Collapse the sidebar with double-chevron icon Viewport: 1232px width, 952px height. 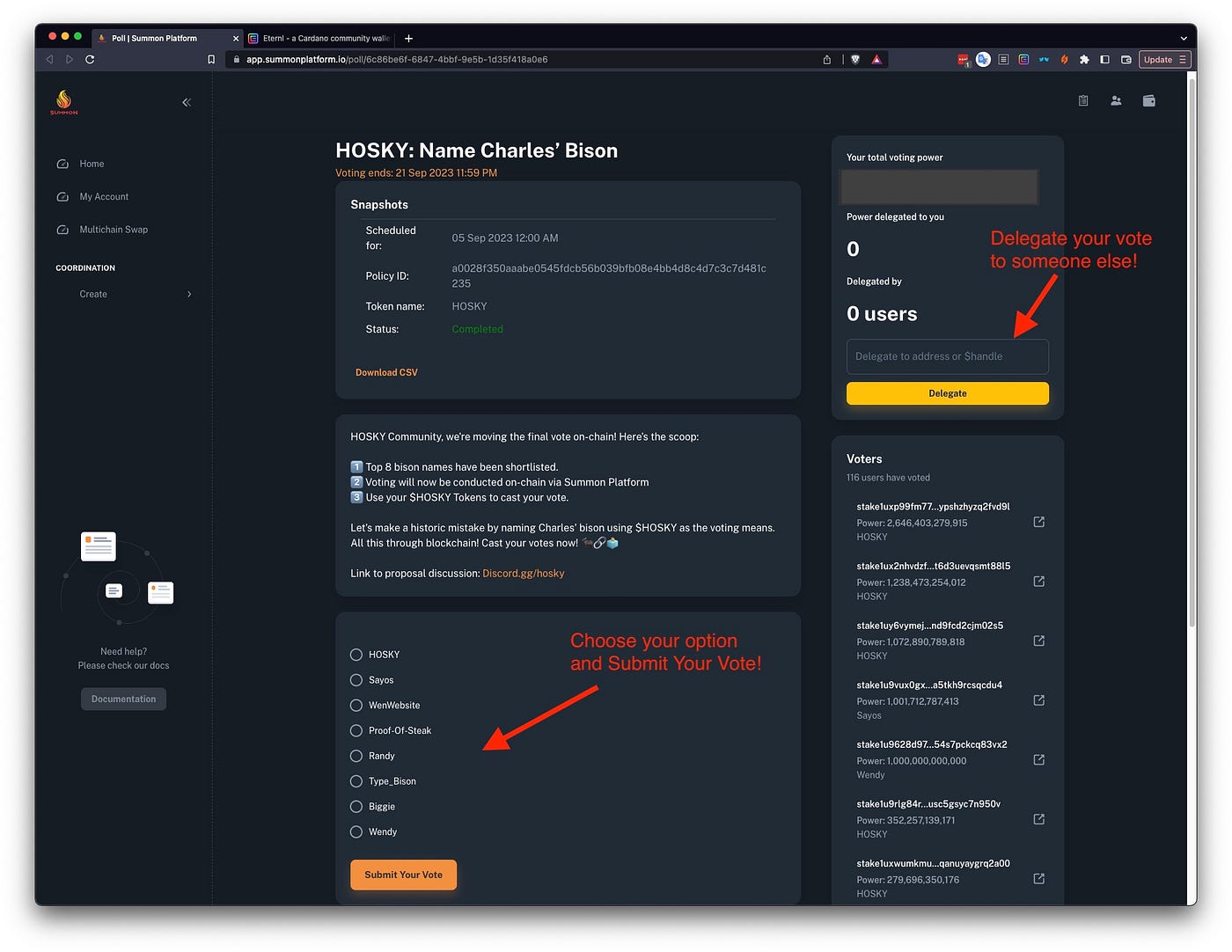pyautogui.click(x=187, y=103)
